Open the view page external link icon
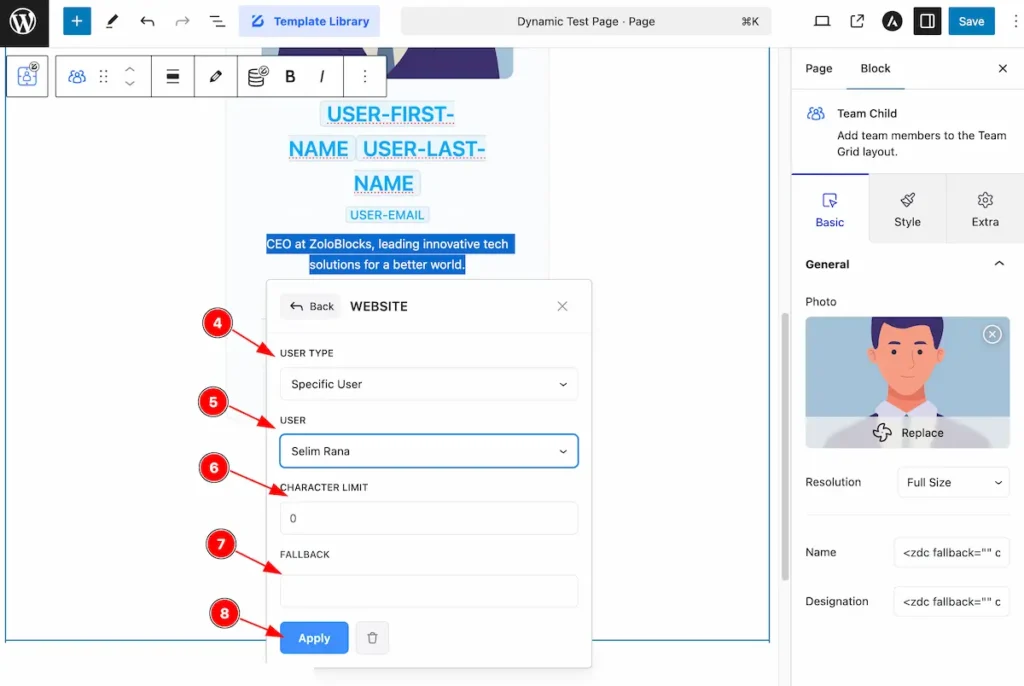Image resolution: width=1024 pixels, height=686 pixels. click(x=857, y=22)
